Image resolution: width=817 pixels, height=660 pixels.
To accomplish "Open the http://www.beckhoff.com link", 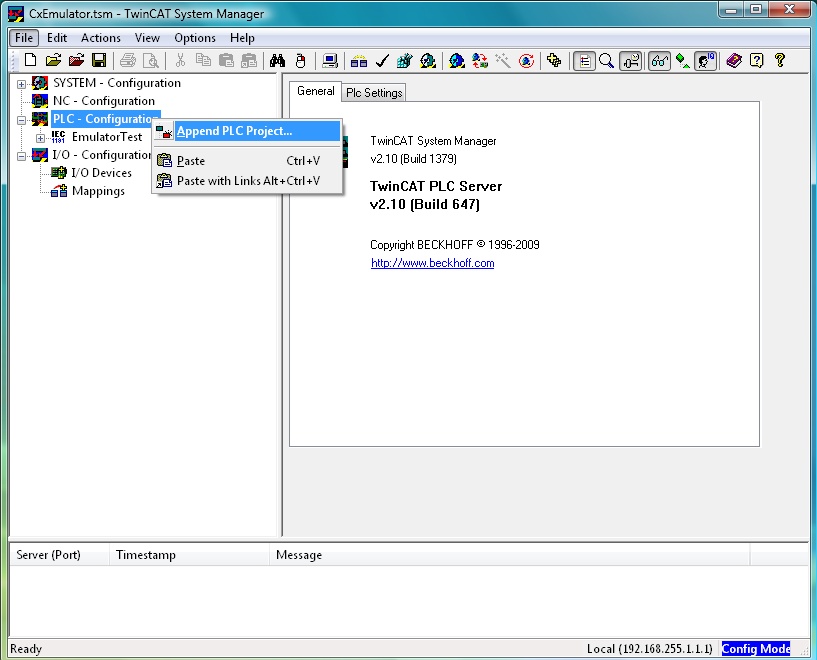I will coord(432,263).
